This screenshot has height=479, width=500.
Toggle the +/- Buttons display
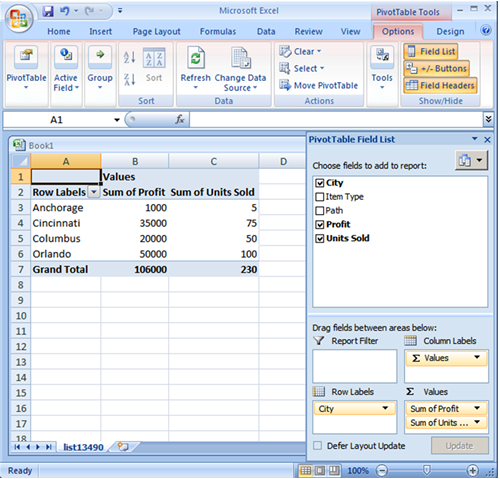(x=437, y=68)
